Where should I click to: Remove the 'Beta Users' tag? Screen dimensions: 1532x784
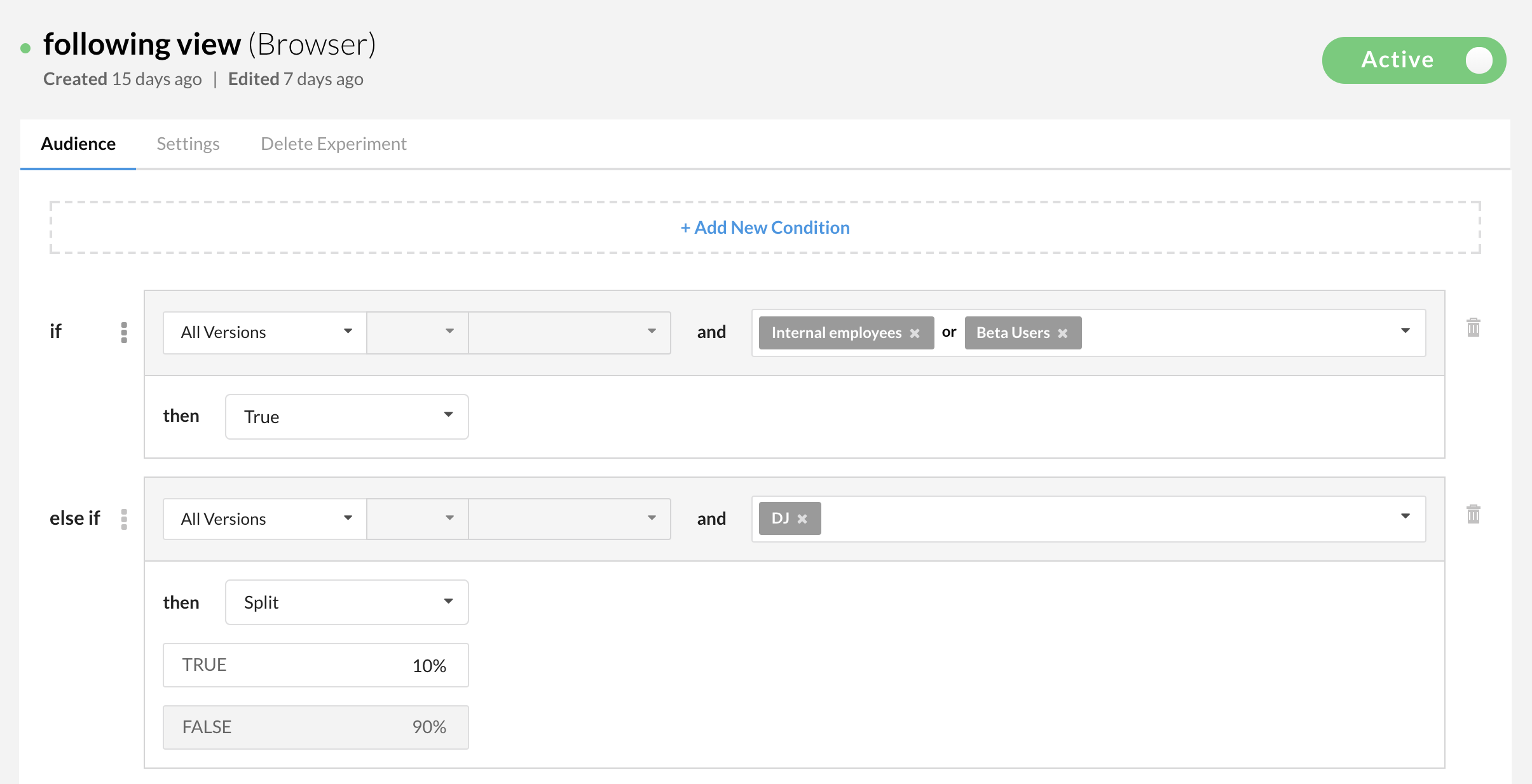pos(1062,334)
